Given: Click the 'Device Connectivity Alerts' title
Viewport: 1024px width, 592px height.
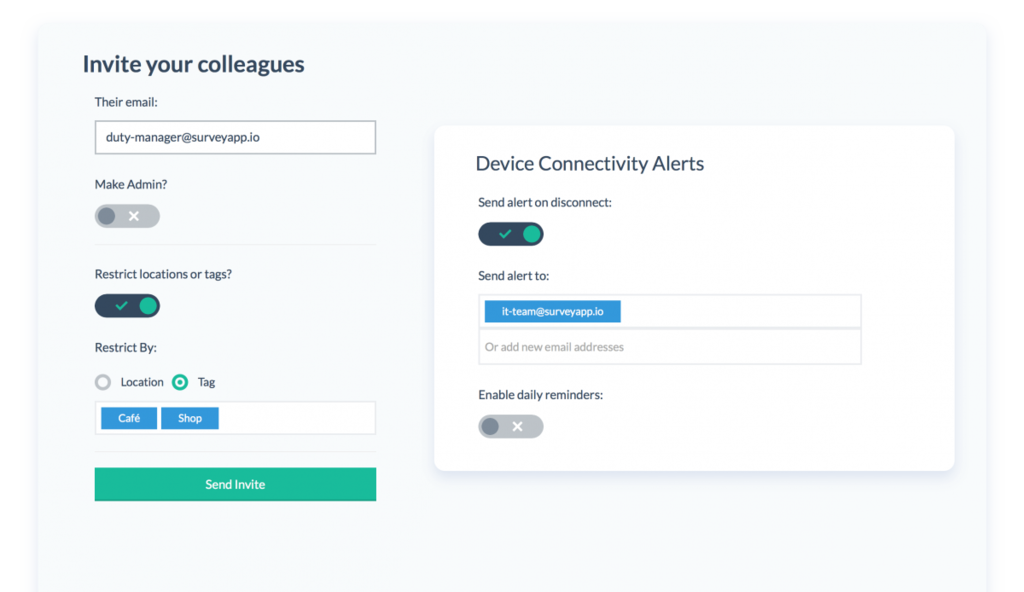Looking at the screenshot, I should pos(589,164).
